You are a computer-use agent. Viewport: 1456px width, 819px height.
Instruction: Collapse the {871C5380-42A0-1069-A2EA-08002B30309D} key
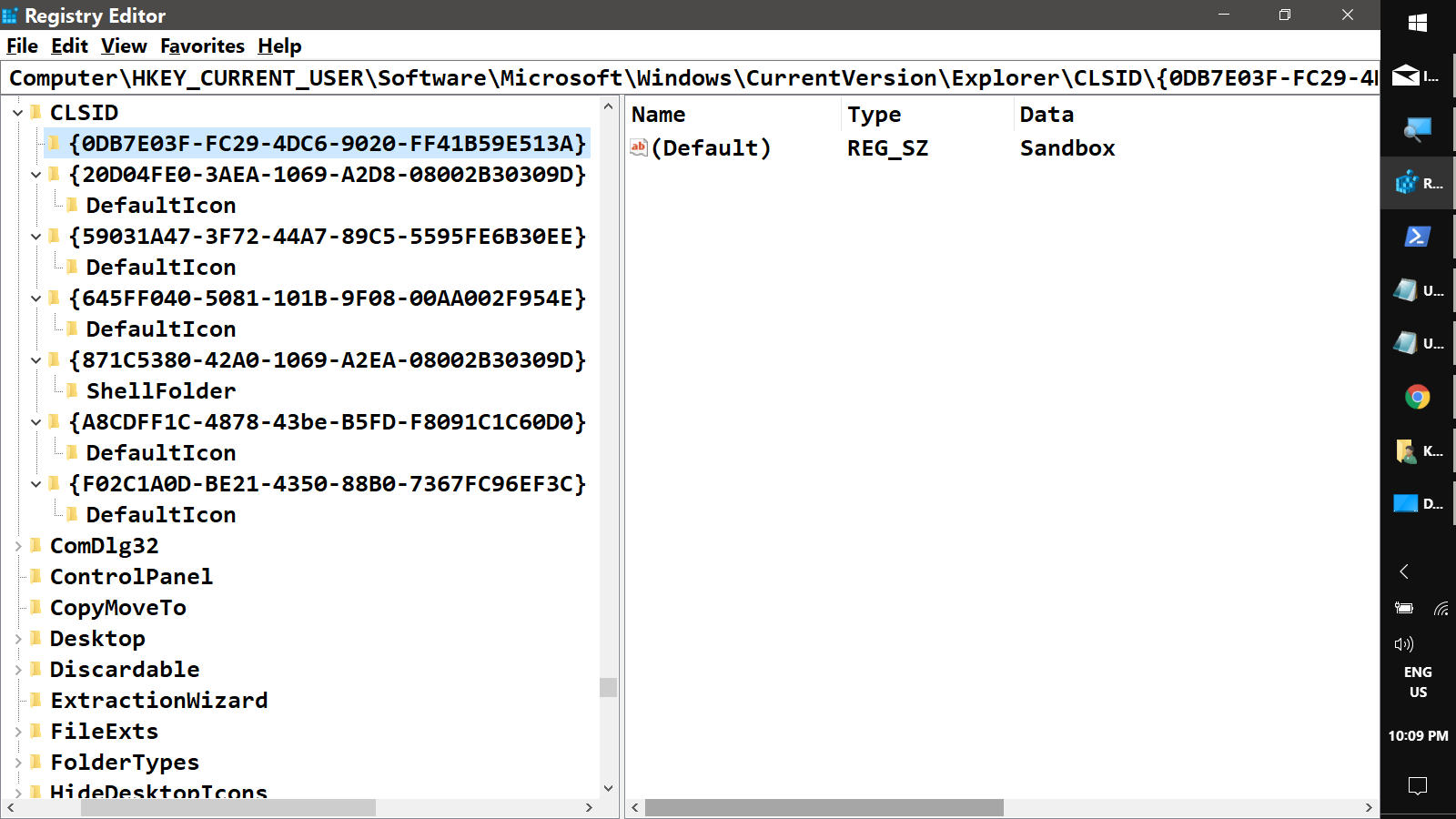point(36,360)
